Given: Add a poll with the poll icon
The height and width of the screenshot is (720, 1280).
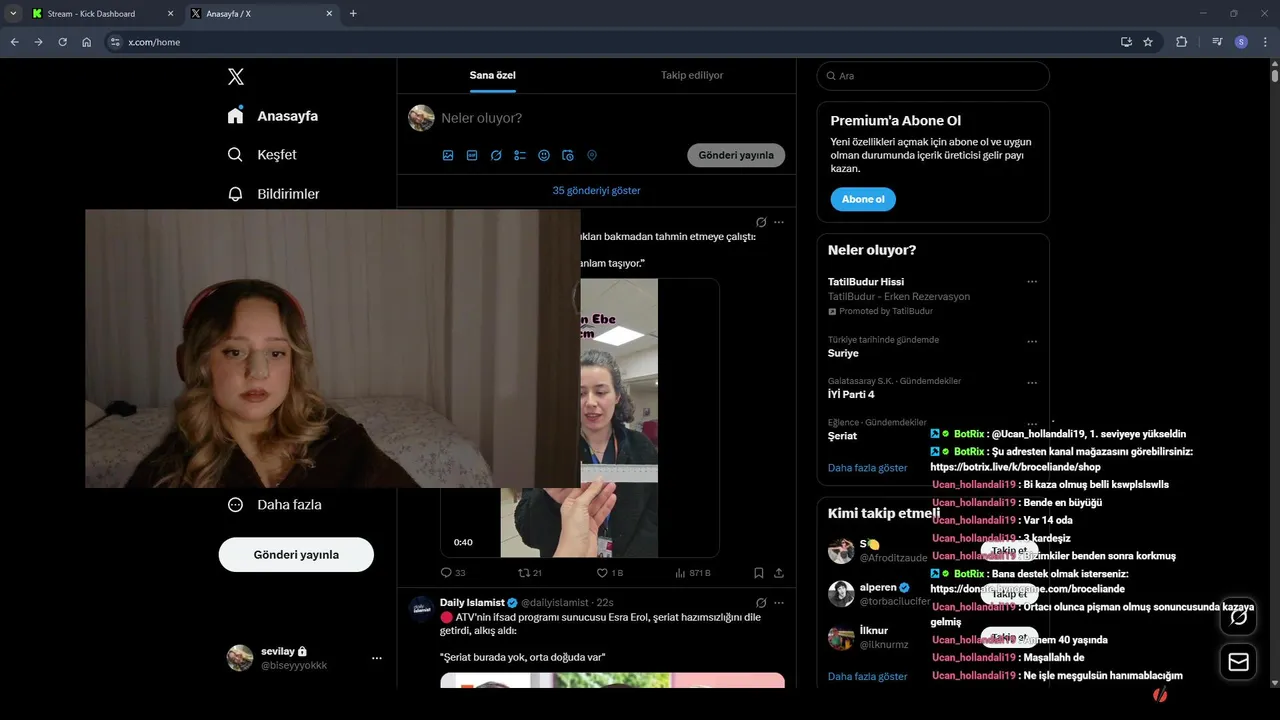Looking at the screenshot, I should pos(520,156).
